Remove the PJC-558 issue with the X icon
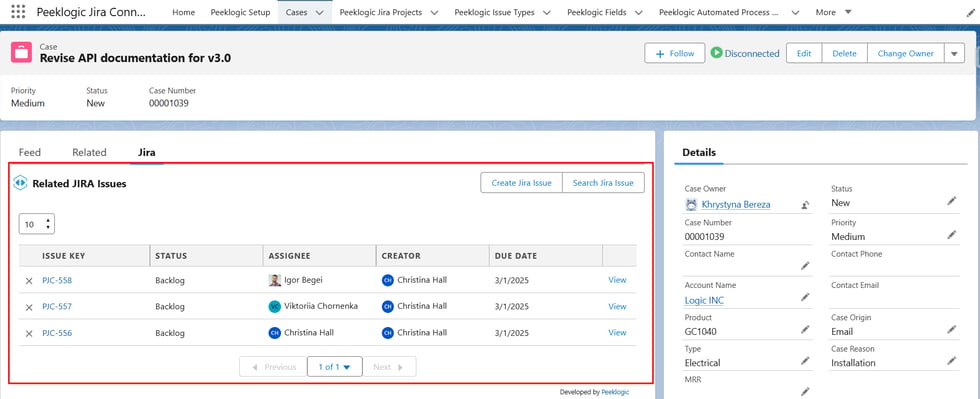Screen dimensions: 980x399 29,281
